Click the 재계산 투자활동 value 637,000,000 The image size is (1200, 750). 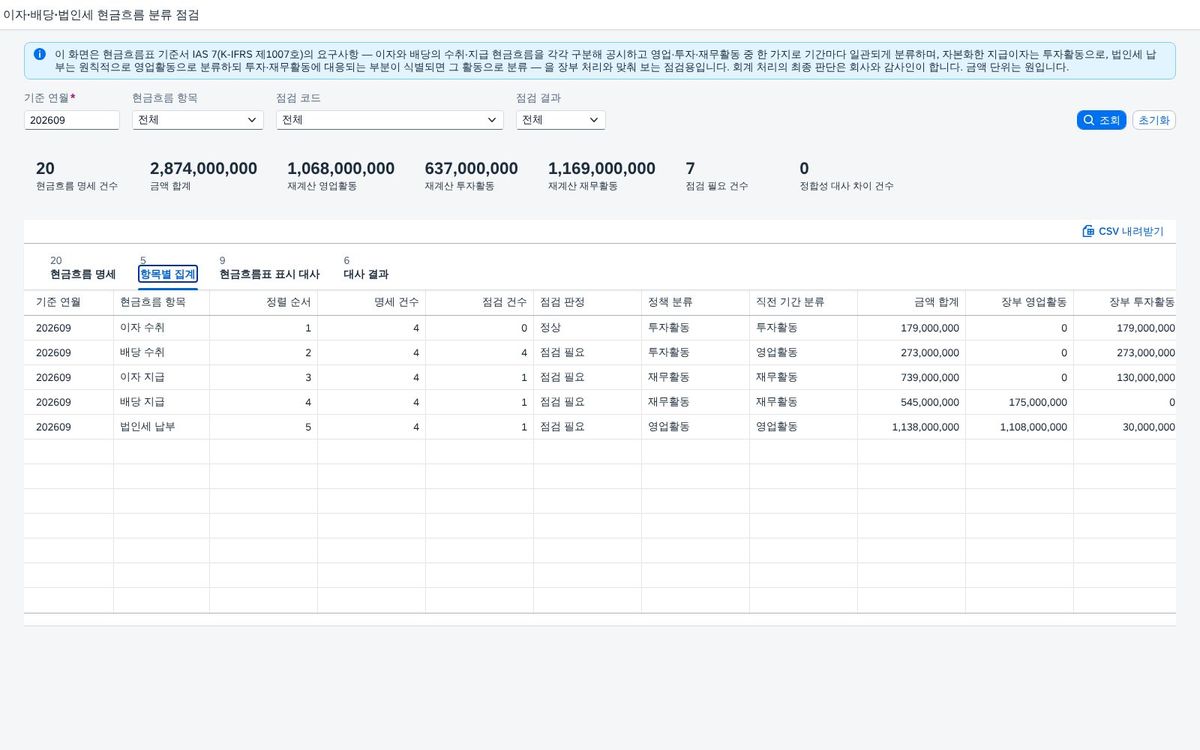click(x=471, y=169)
